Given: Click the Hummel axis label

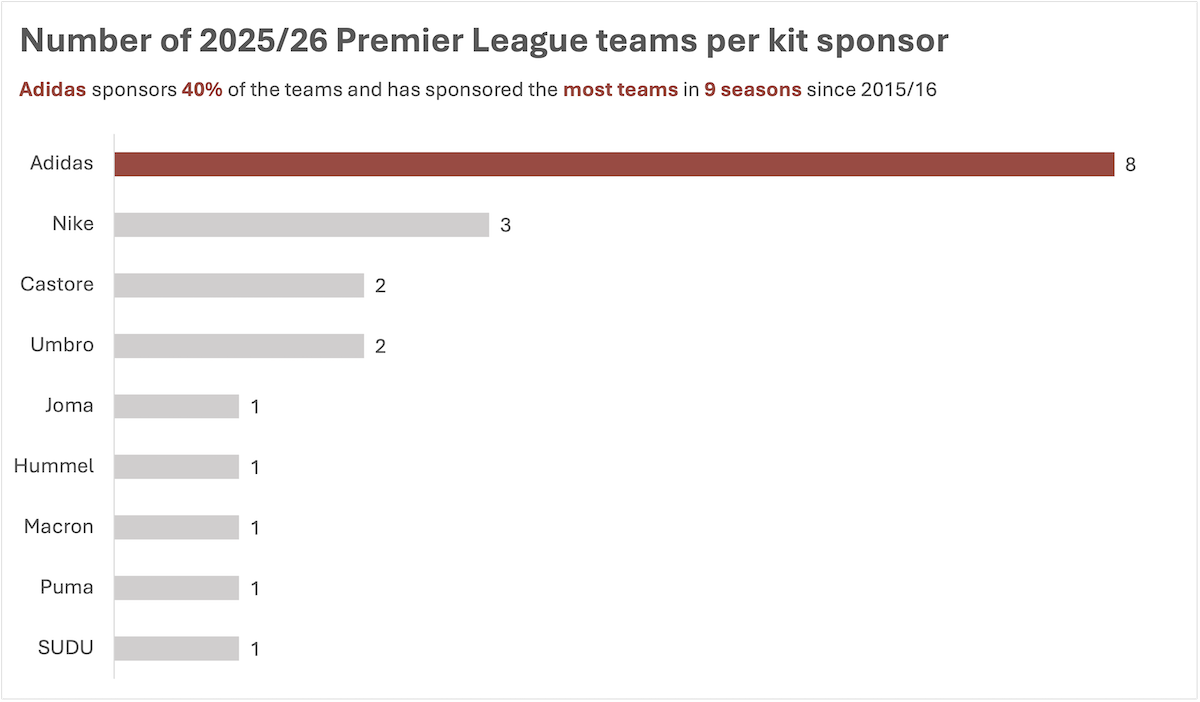Looking at the screenshot, I should click(x=55, y=466).
